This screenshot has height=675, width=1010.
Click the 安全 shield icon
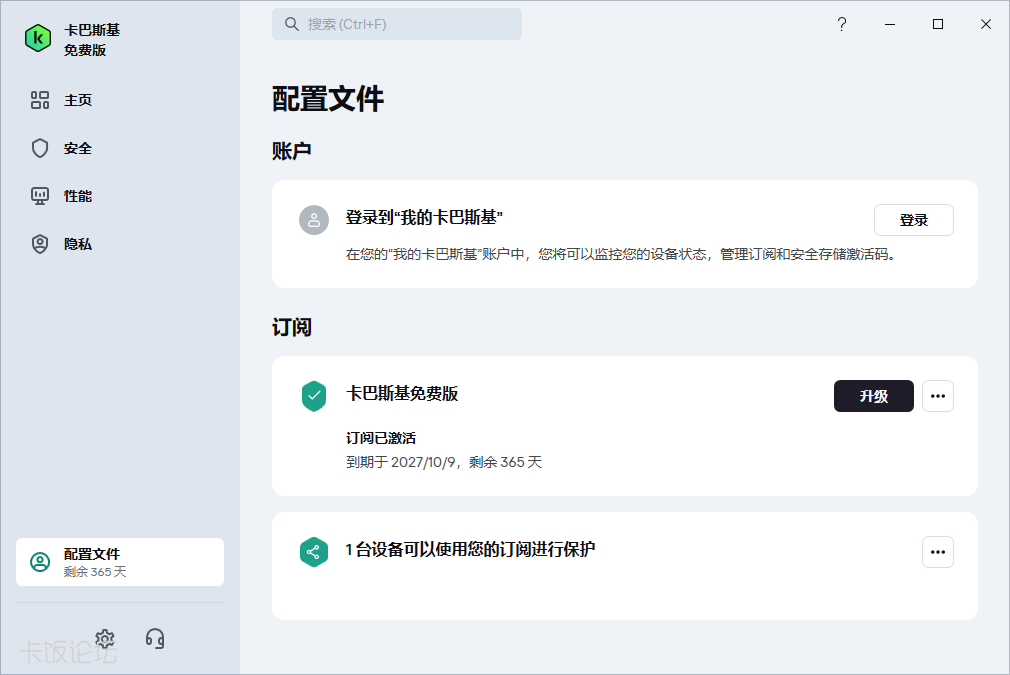click(40, 148)
